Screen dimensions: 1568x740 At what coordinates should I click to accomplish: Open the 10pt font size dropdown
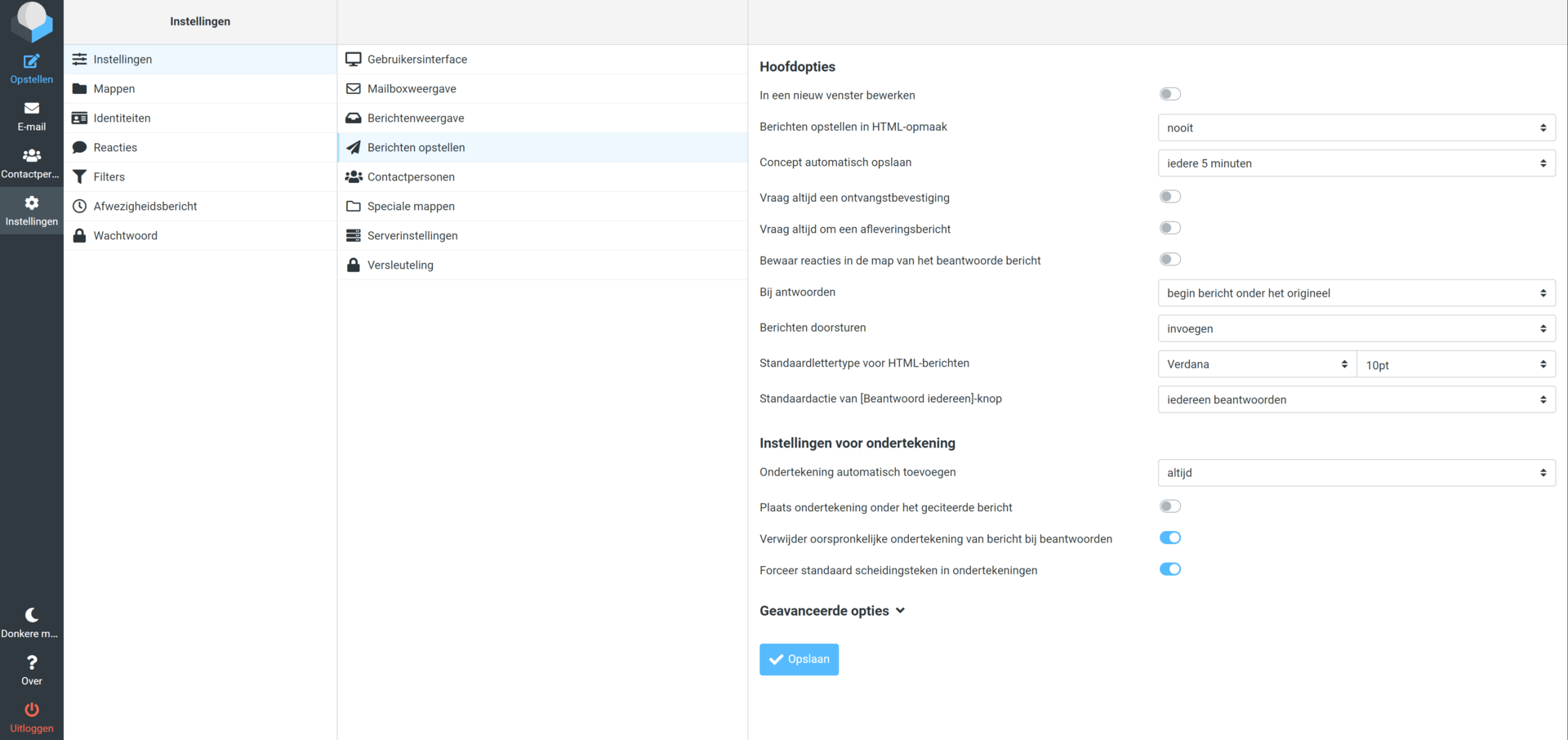point(1456,364)
